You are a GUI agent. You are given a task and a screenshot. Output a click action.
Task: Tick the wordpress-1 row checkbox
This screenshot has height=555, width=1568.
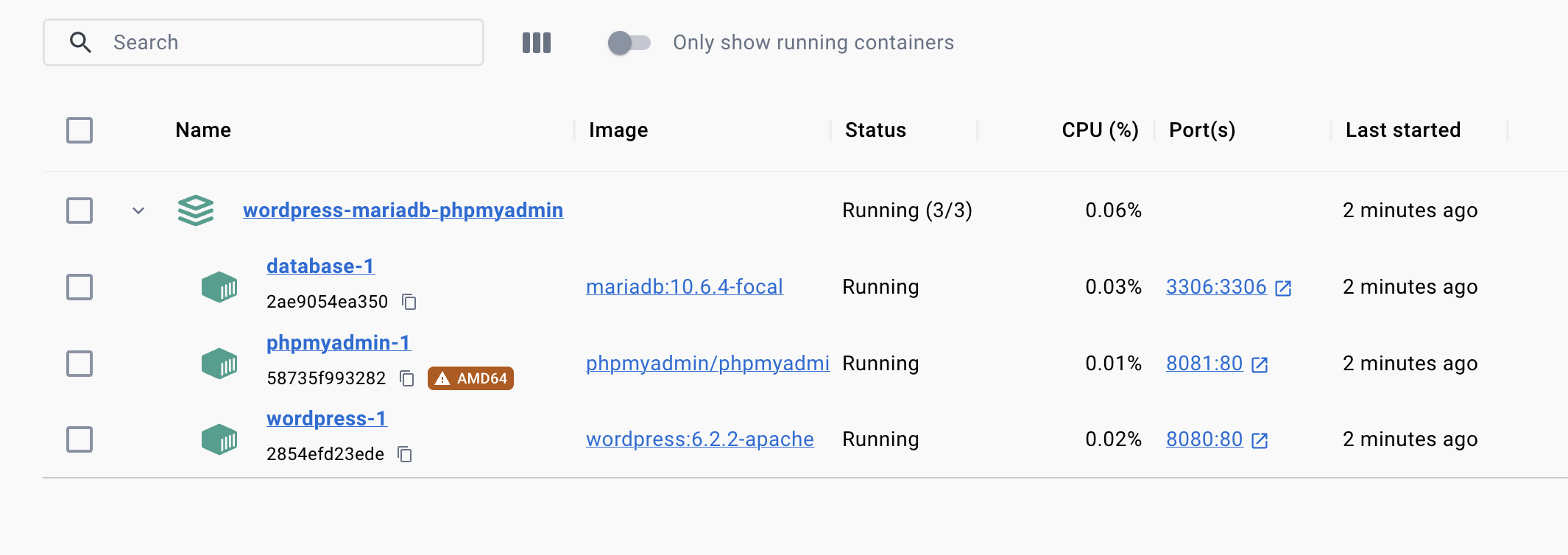pyautogui.click(x=80, y=439)
